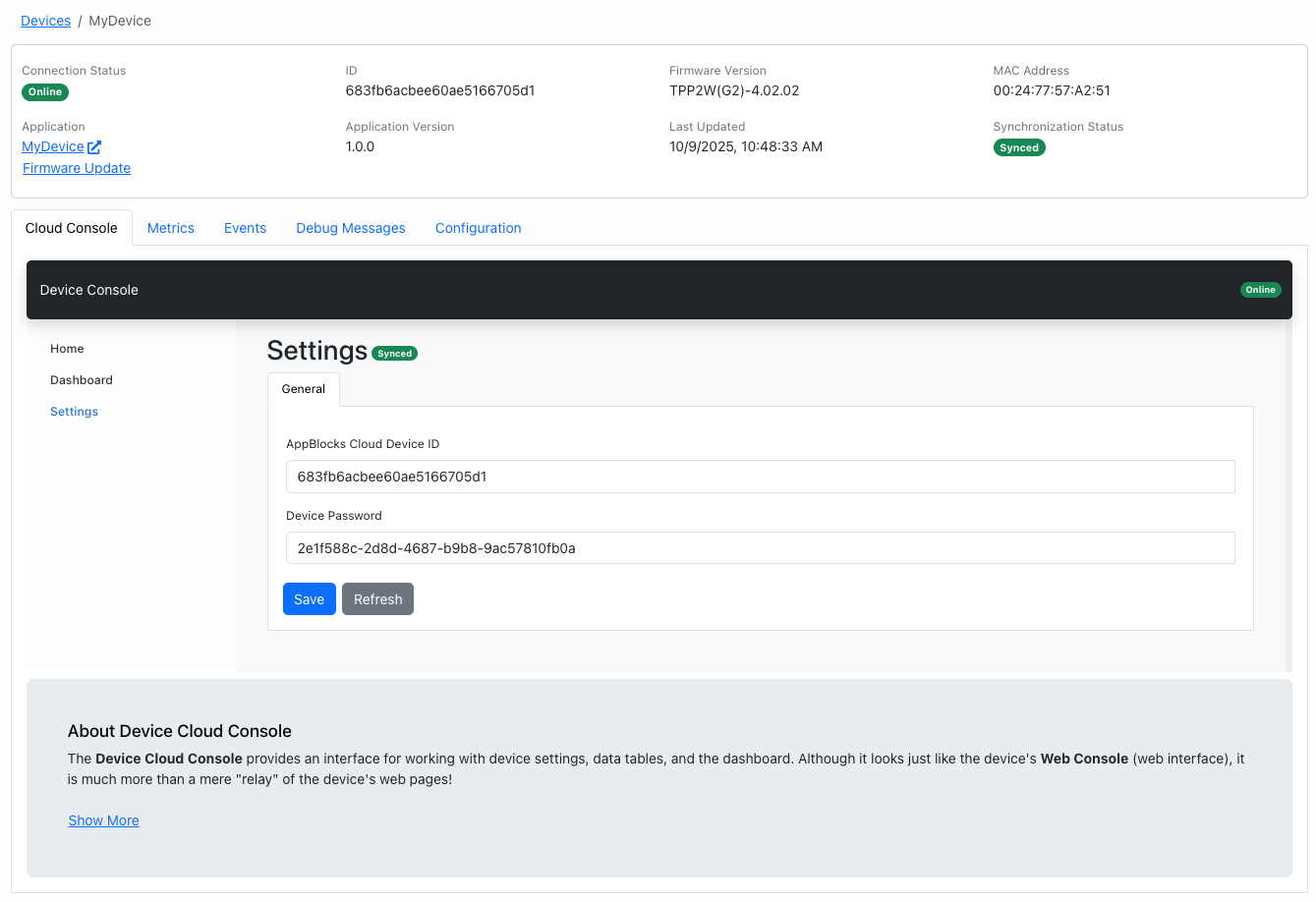Expand the Show More link

[x=103, y=820]
